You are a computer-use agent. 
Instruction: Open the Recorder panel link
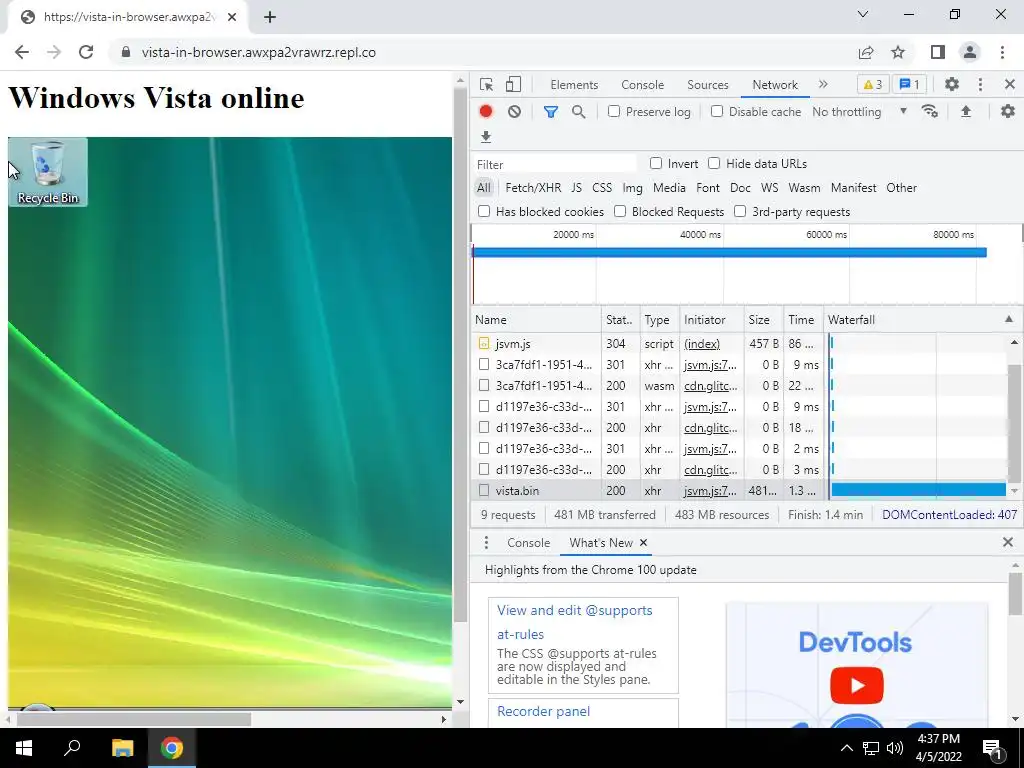(x=543, y=711)
